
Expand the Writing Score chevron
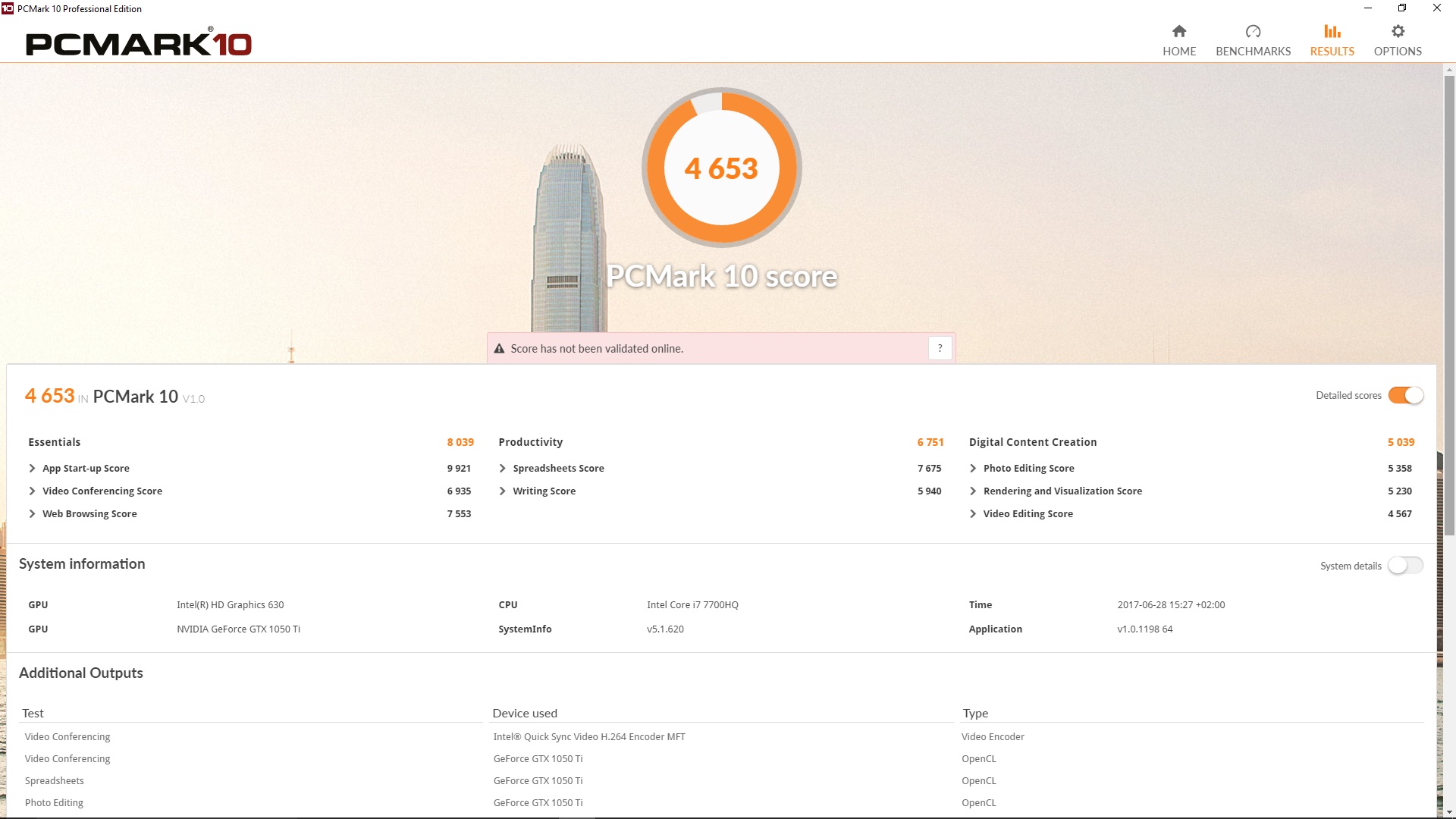(x=502, y=491)
